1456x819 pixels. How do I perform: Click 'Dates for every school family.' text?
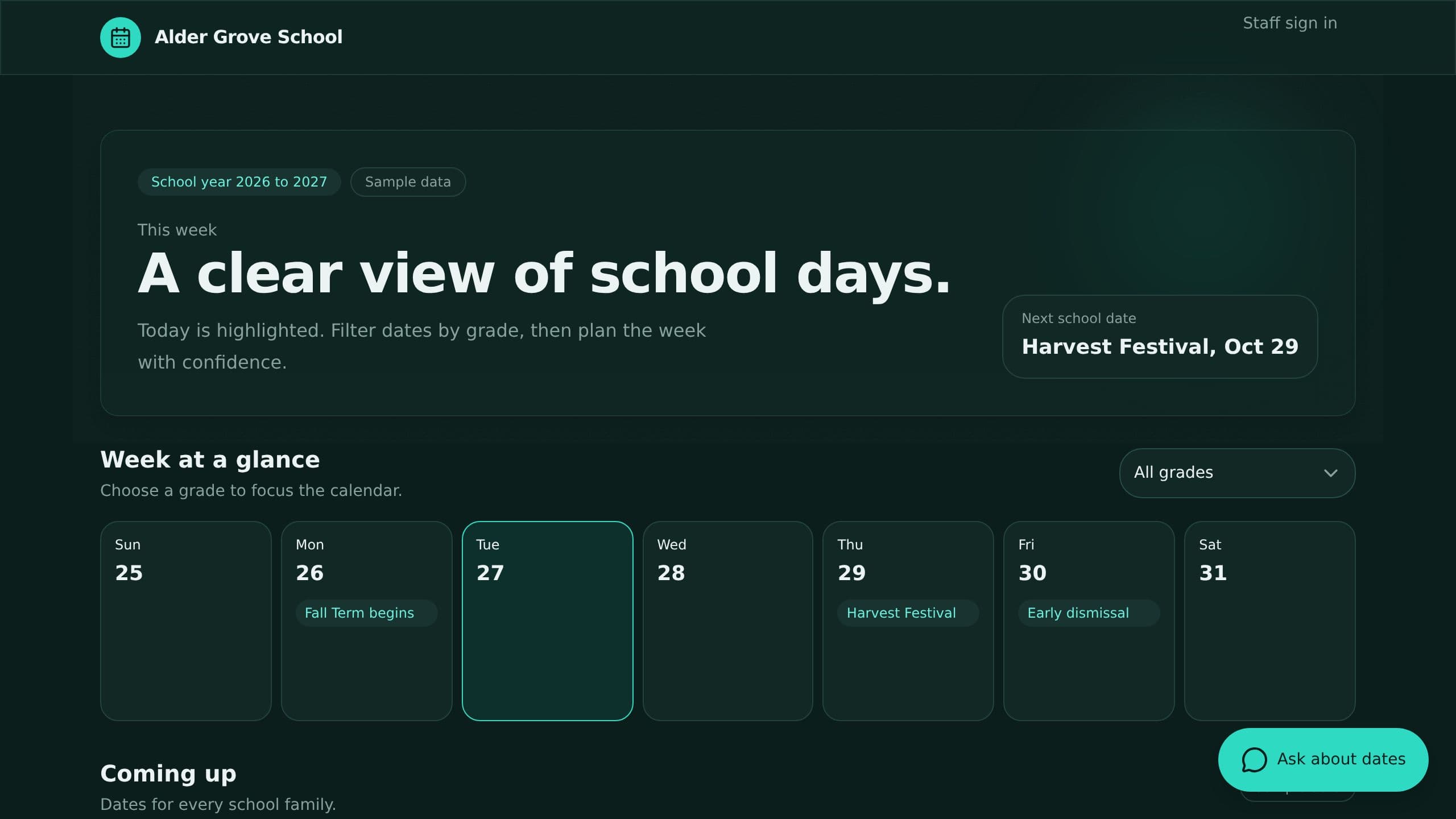[218, 804]
